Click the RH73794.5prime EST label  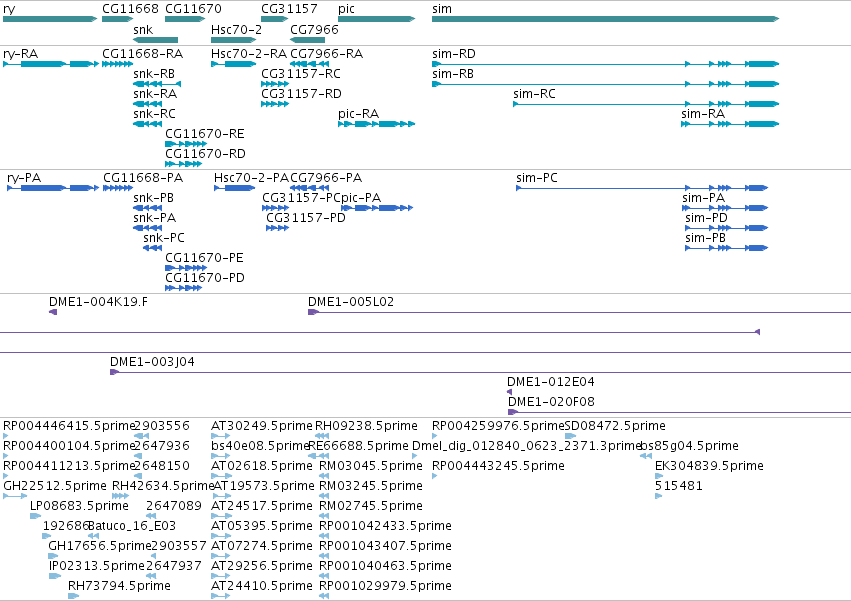pos(119,586)
